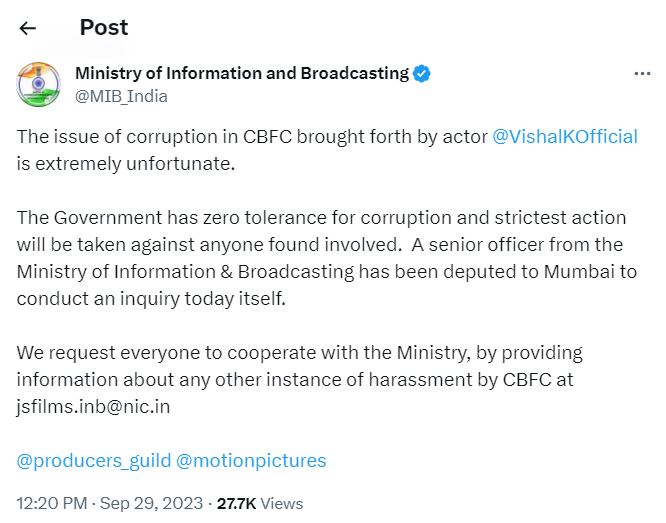Go back using the left arrow
The image size is (666, 523).
(28, 28)
